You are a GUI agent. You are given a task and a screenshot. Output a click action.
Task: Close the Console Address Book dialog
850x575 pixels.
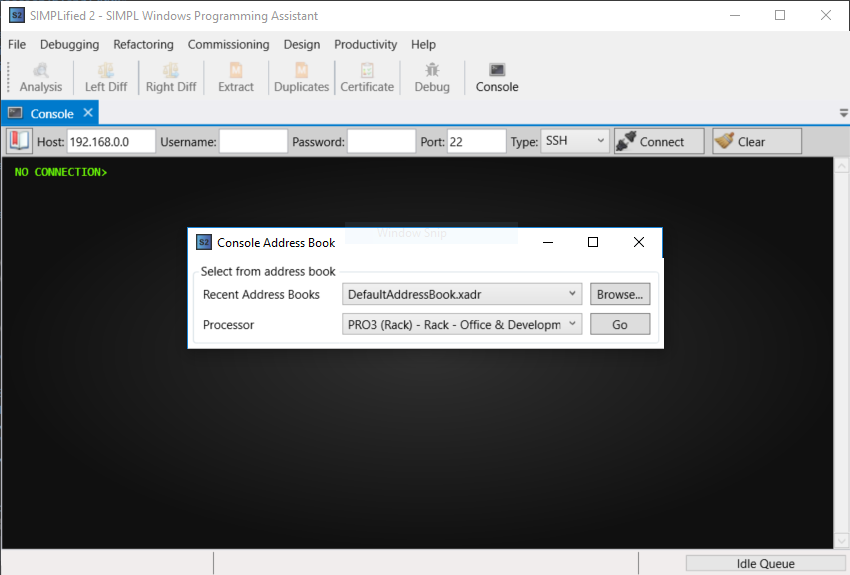tap(639, 242)
